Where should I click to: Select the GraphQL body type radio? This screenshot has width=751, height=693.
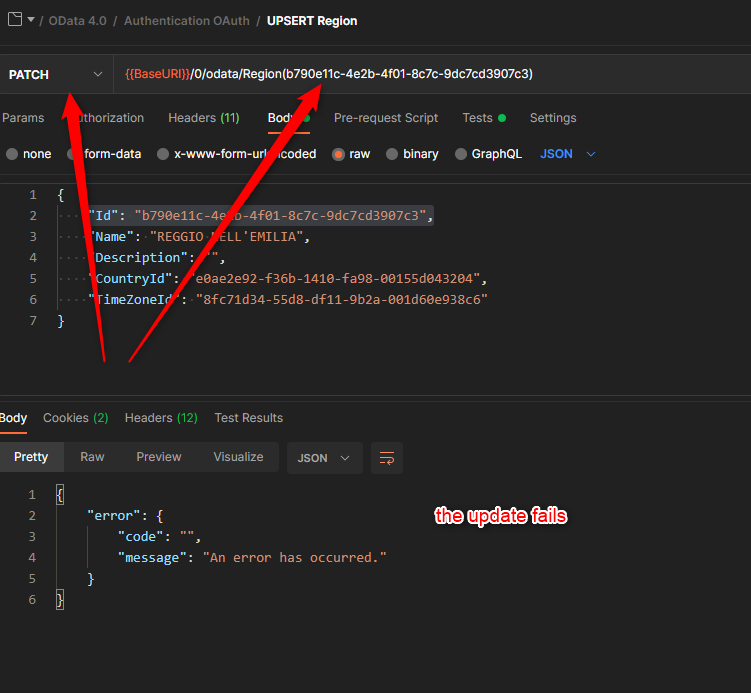tap(461, 154)
